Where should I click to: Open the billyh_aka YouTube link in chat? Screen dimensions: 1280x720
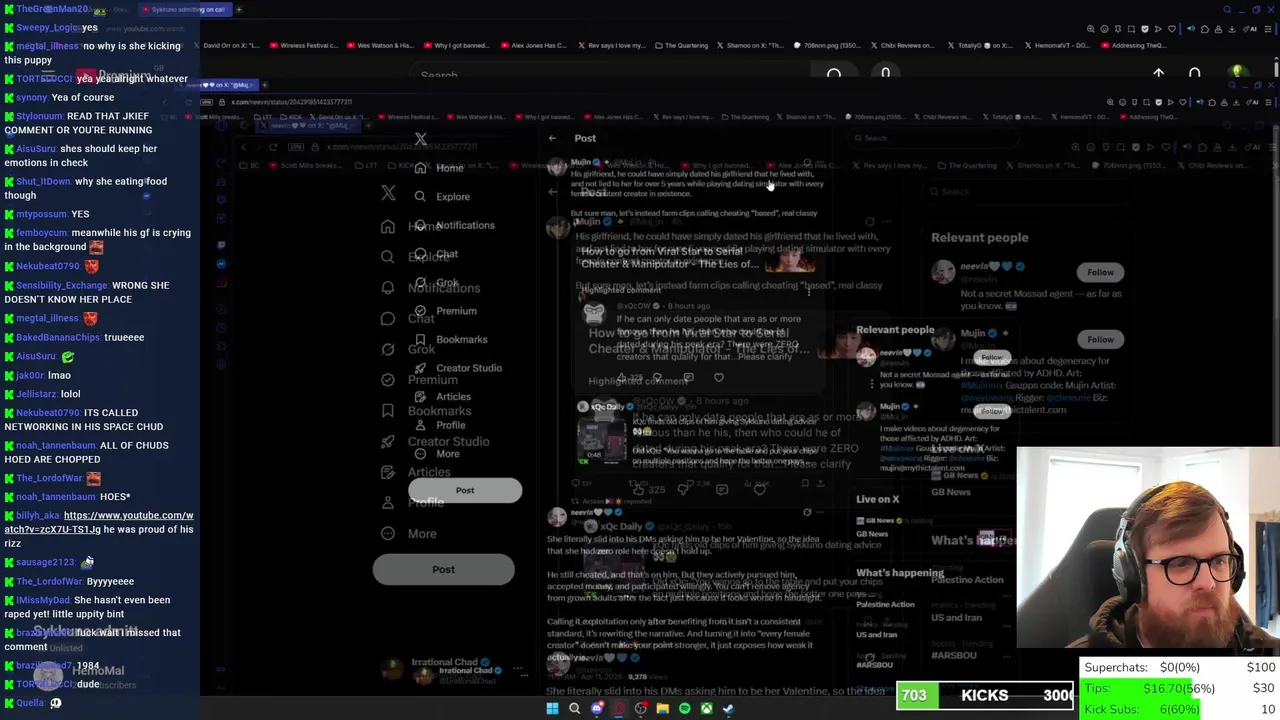click(99, 522)
